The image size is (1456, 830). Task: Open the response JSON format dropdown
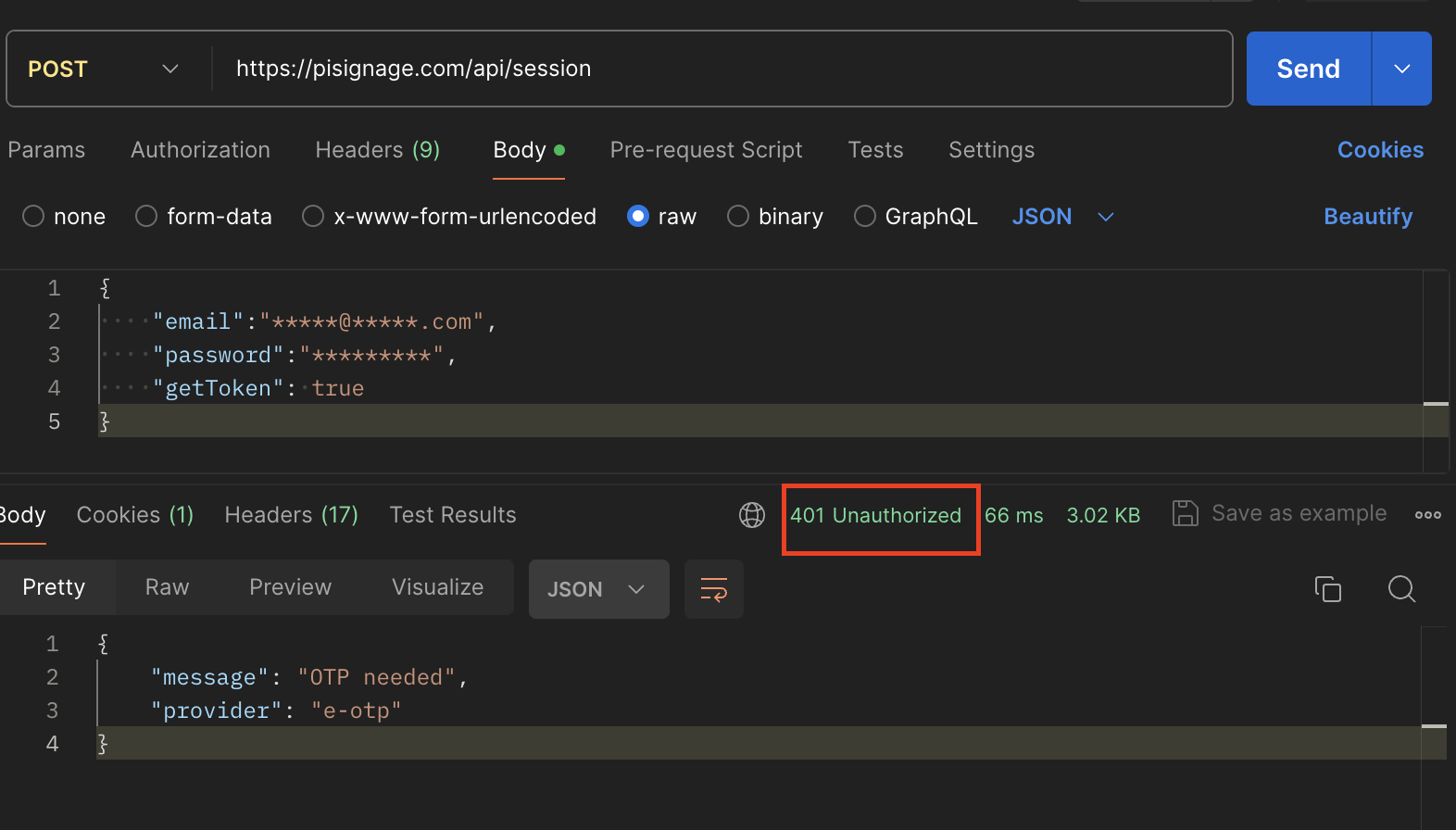[597, 589]
